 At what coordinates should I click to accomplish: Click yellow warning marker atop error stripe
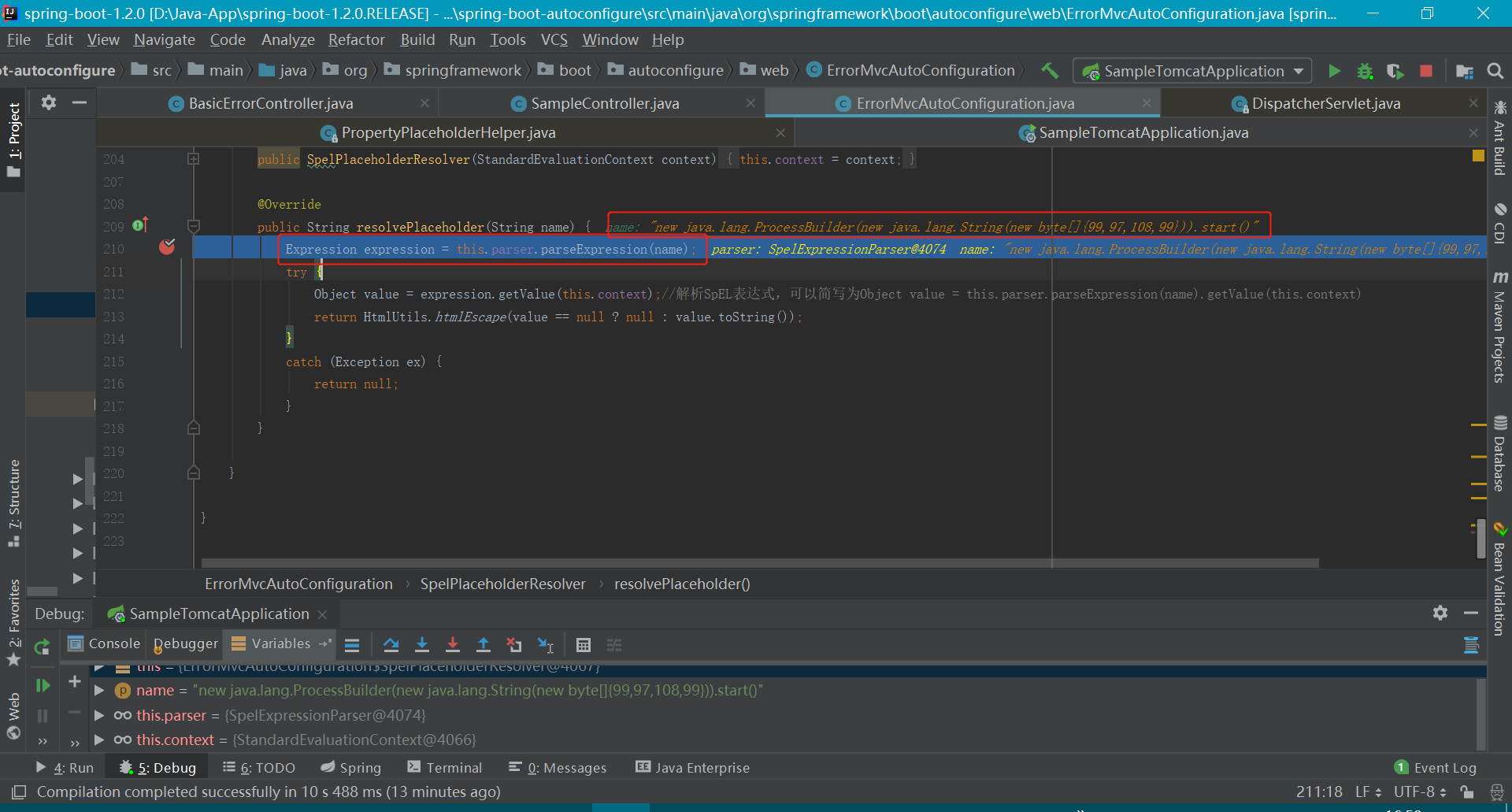(1478, 156)
